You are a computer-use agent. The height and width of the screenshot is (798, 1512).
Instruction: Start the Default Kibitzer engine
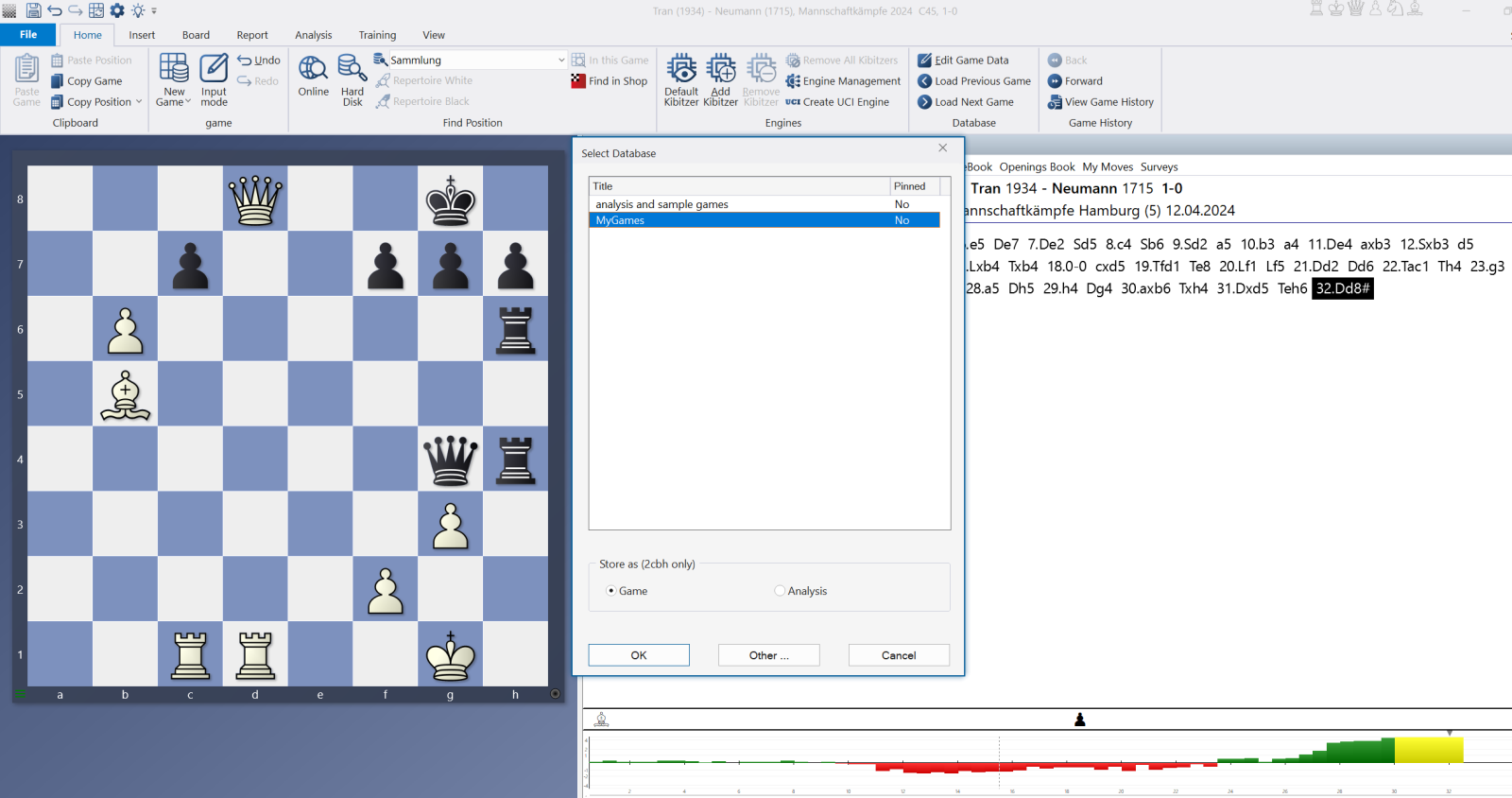pos(681,70)
